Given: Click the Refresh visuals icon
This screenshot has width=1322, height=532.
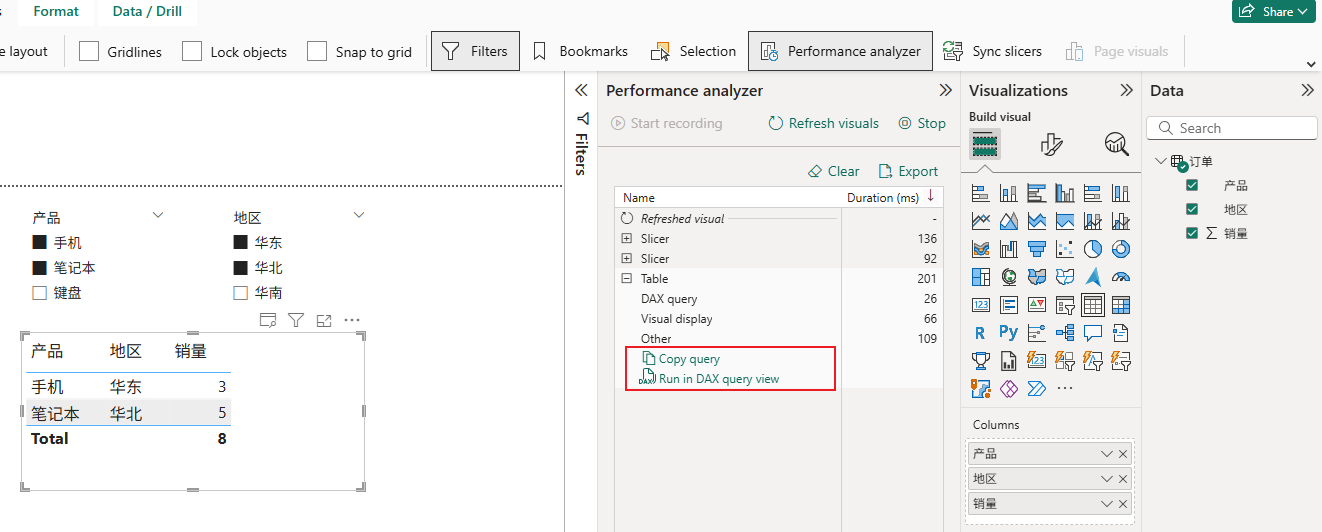Looking at the screenshot, I should 776,123.
